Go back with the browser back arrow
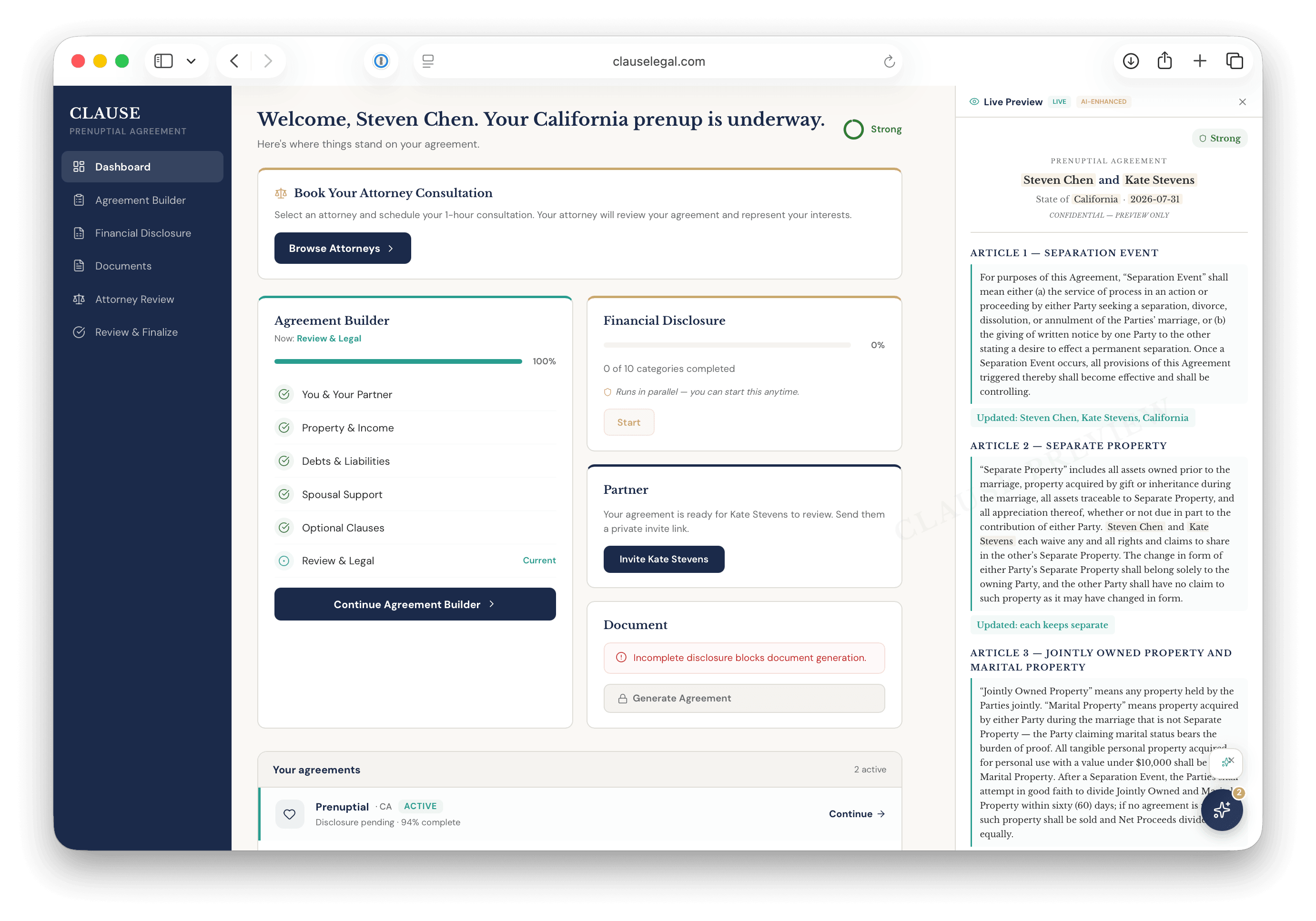This screenshot has height=921, width=1316. pos(234,60)
